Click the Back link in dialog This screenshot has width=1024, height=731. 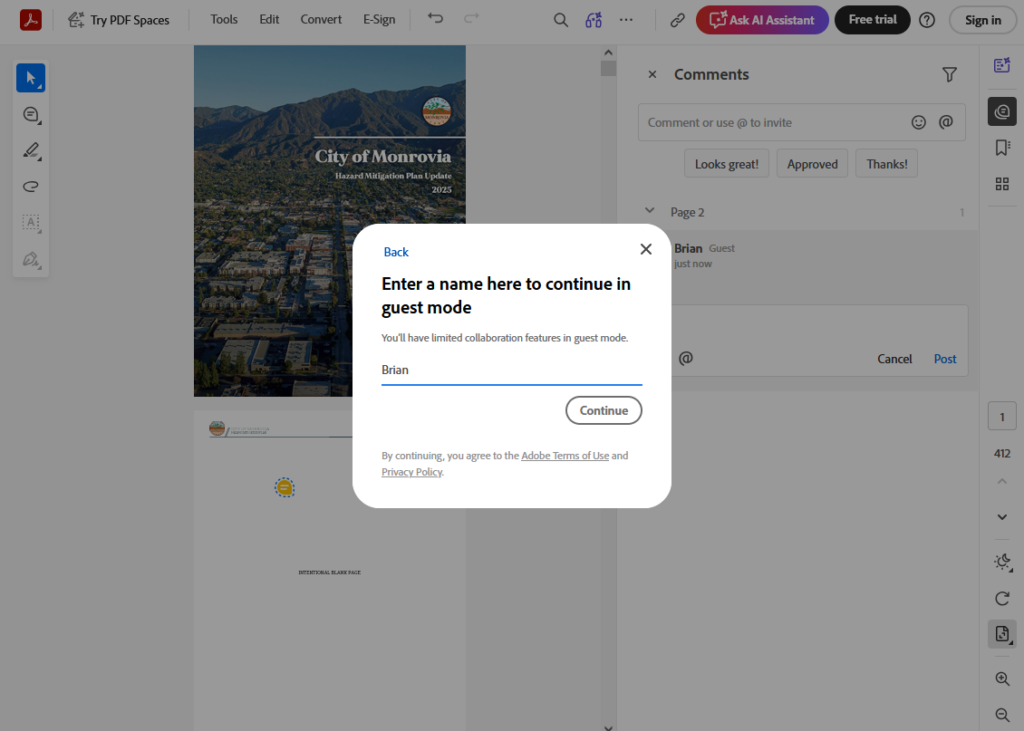tap(396, 252)
